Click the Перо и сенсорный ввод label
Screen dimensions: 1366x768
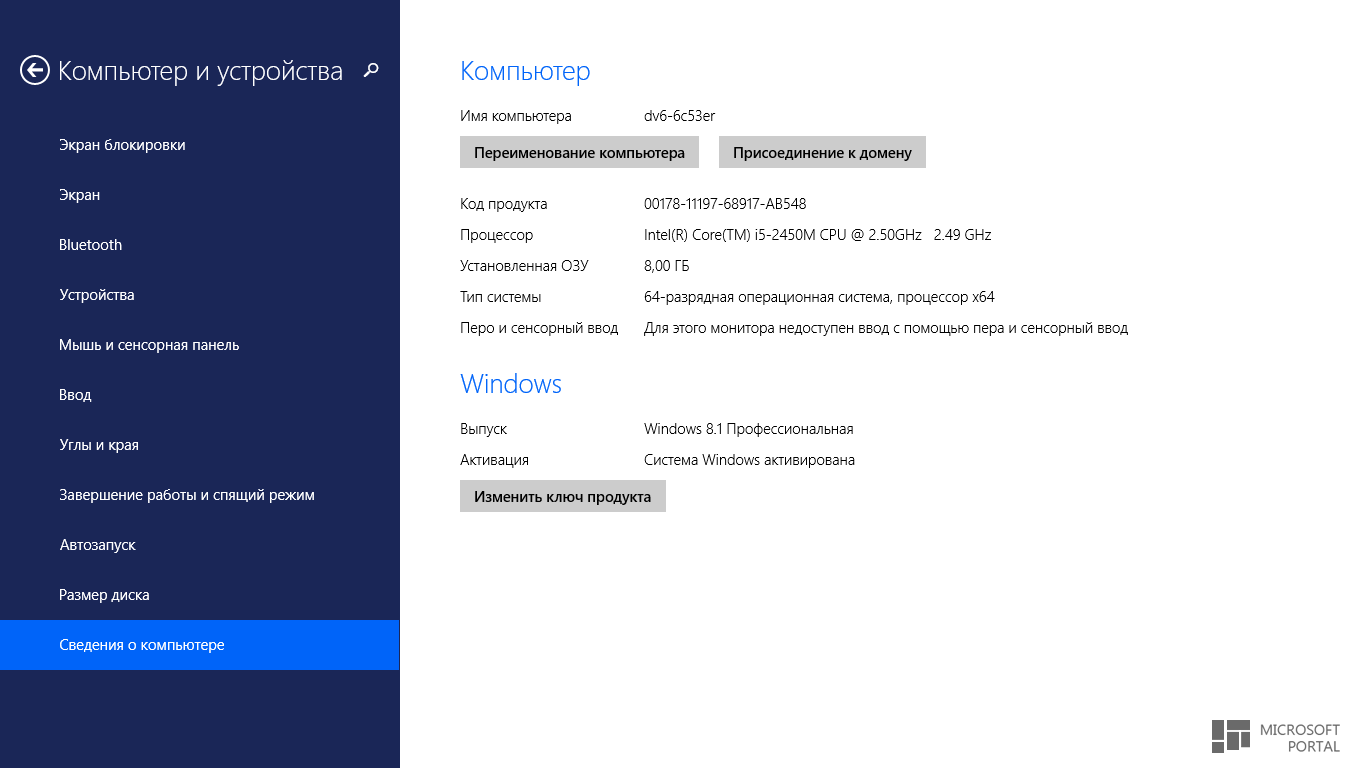(539, 328)
